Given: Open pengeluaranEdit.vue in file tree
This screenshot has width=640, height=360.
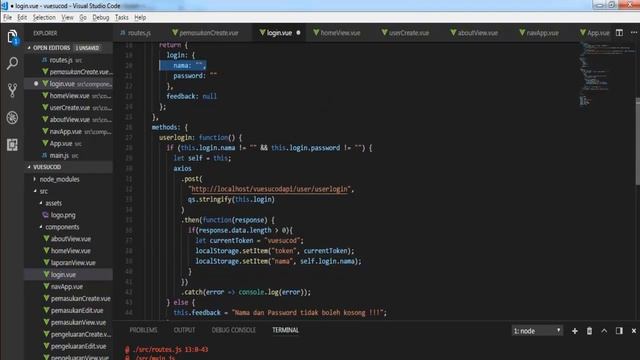Looking at the screenshot, I should pos(78,347).
